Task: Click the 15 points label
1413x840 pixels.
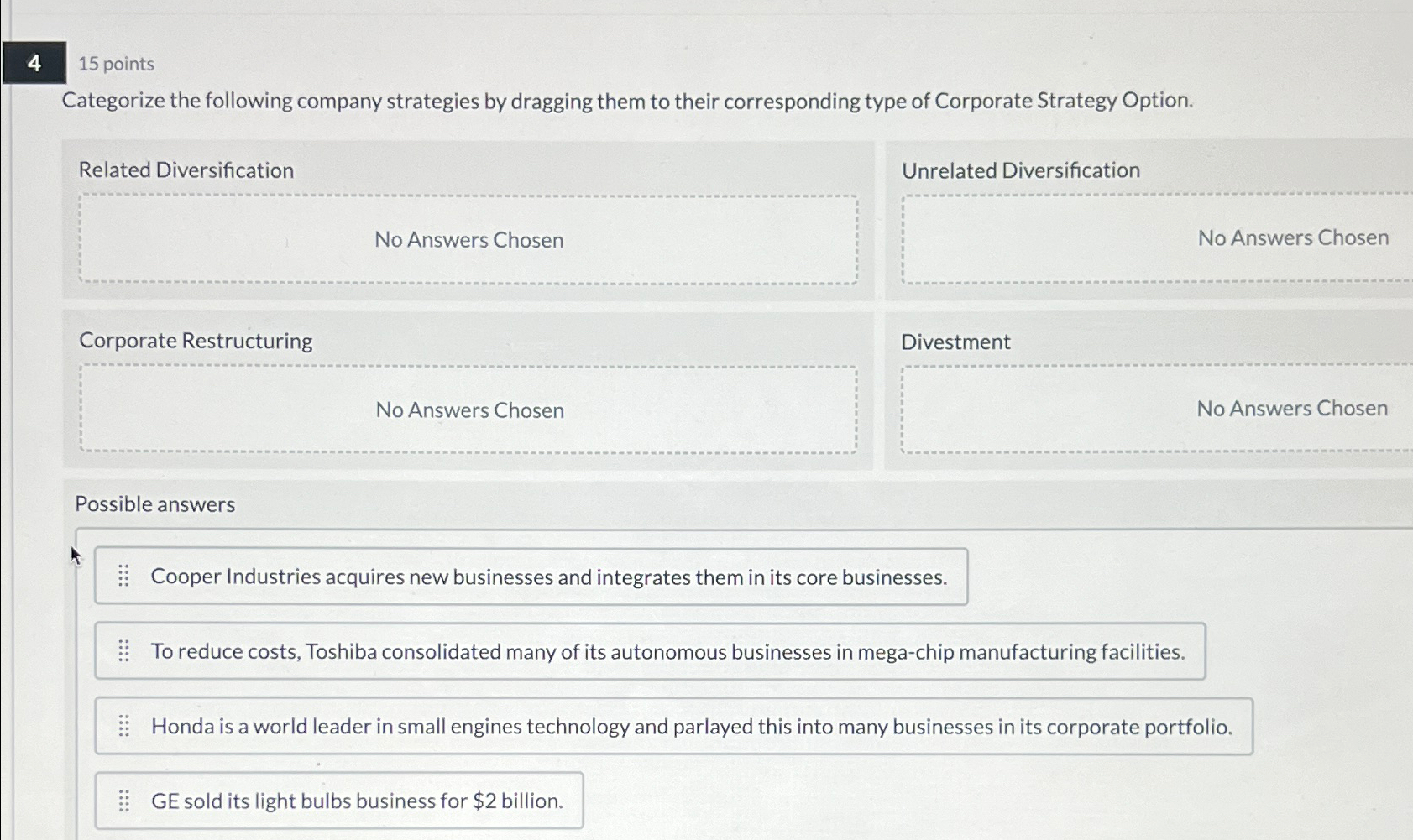Action: 116,64
